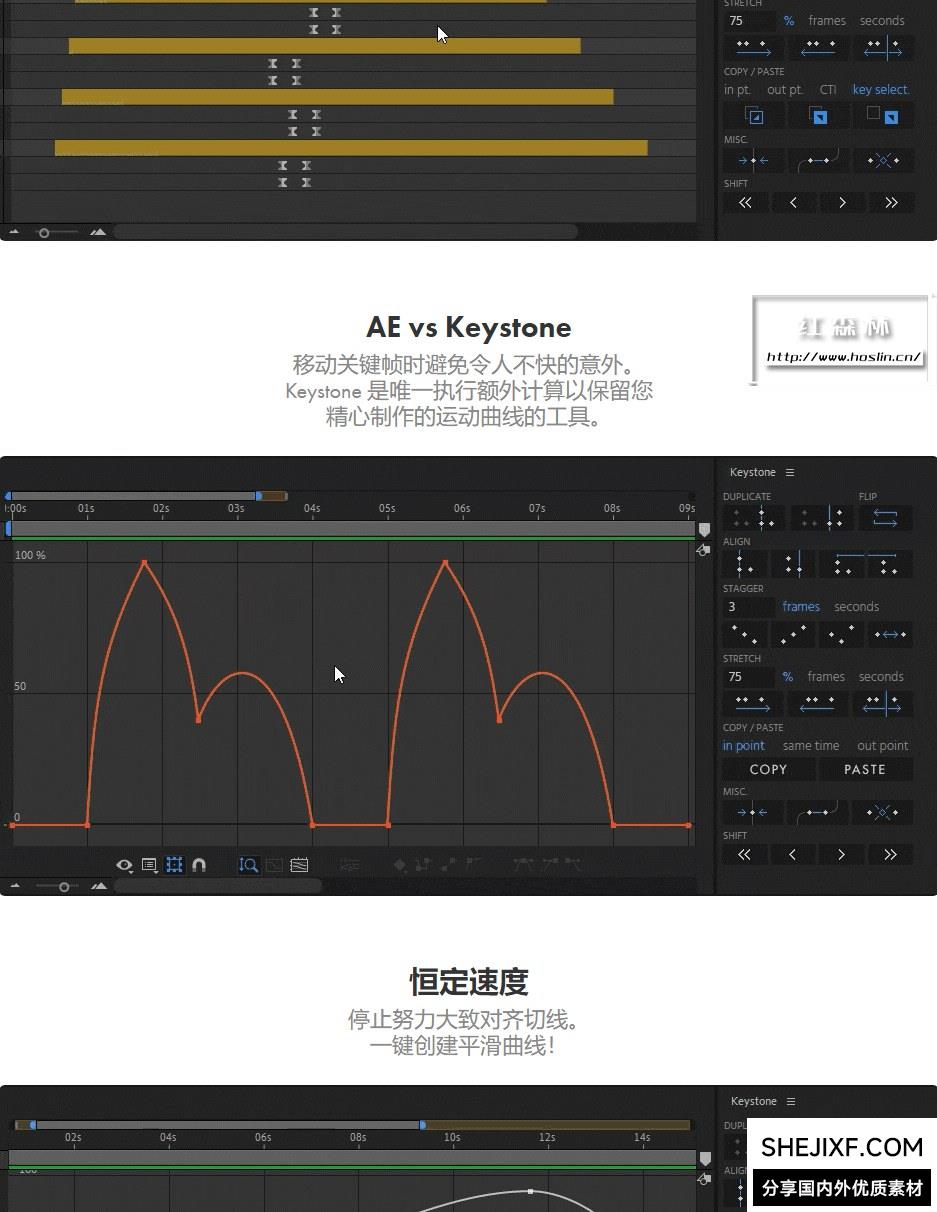Select the upper Keystone panel tab
The width and height of the screenshot is (937, 1212).
(x=752, y=472)
